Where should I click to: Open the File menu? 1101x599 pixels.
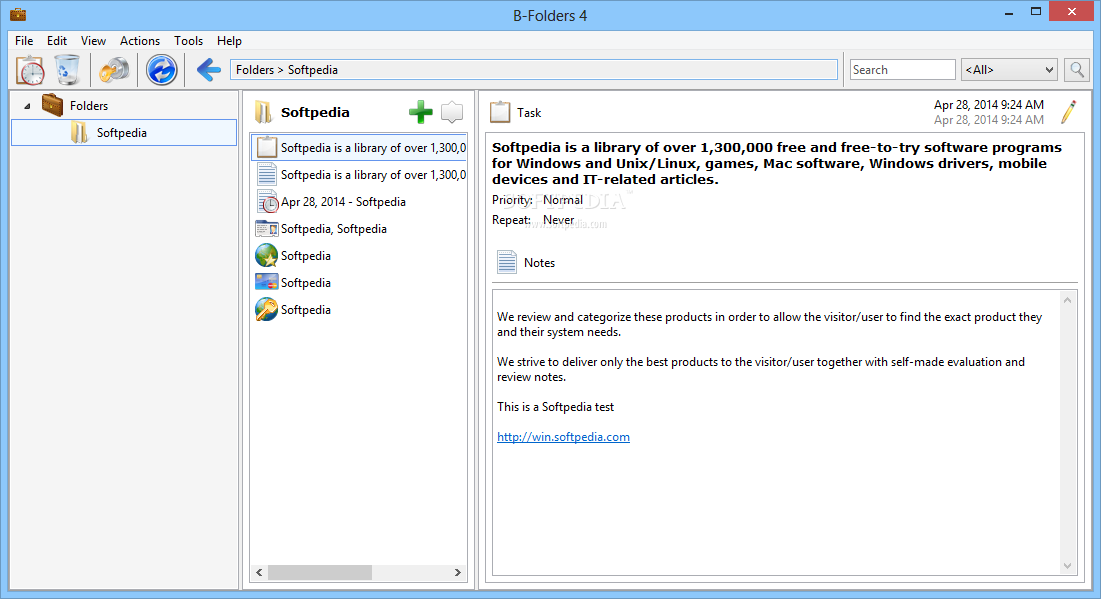tap(24, 41)
